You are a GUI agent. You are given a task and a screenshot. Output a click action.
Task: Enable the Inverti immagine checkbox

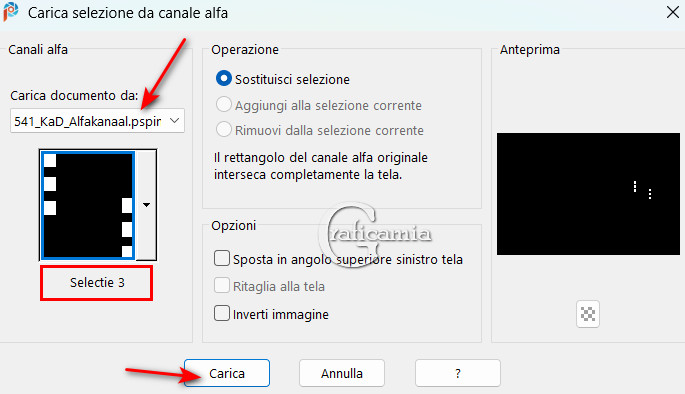[x=222, y=314]
